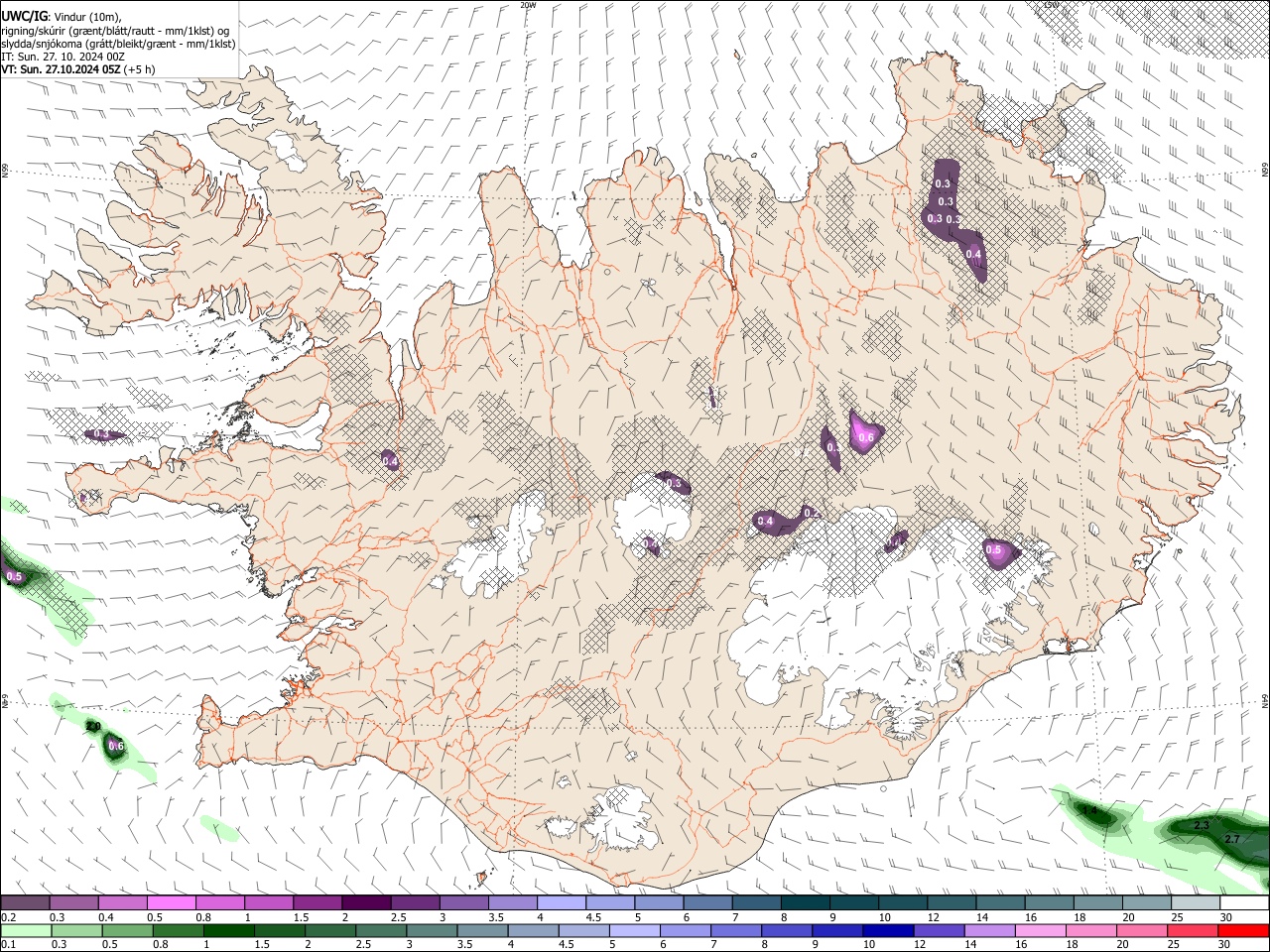Click the 0.6 rain value southwest of Reykjanes

115,746
